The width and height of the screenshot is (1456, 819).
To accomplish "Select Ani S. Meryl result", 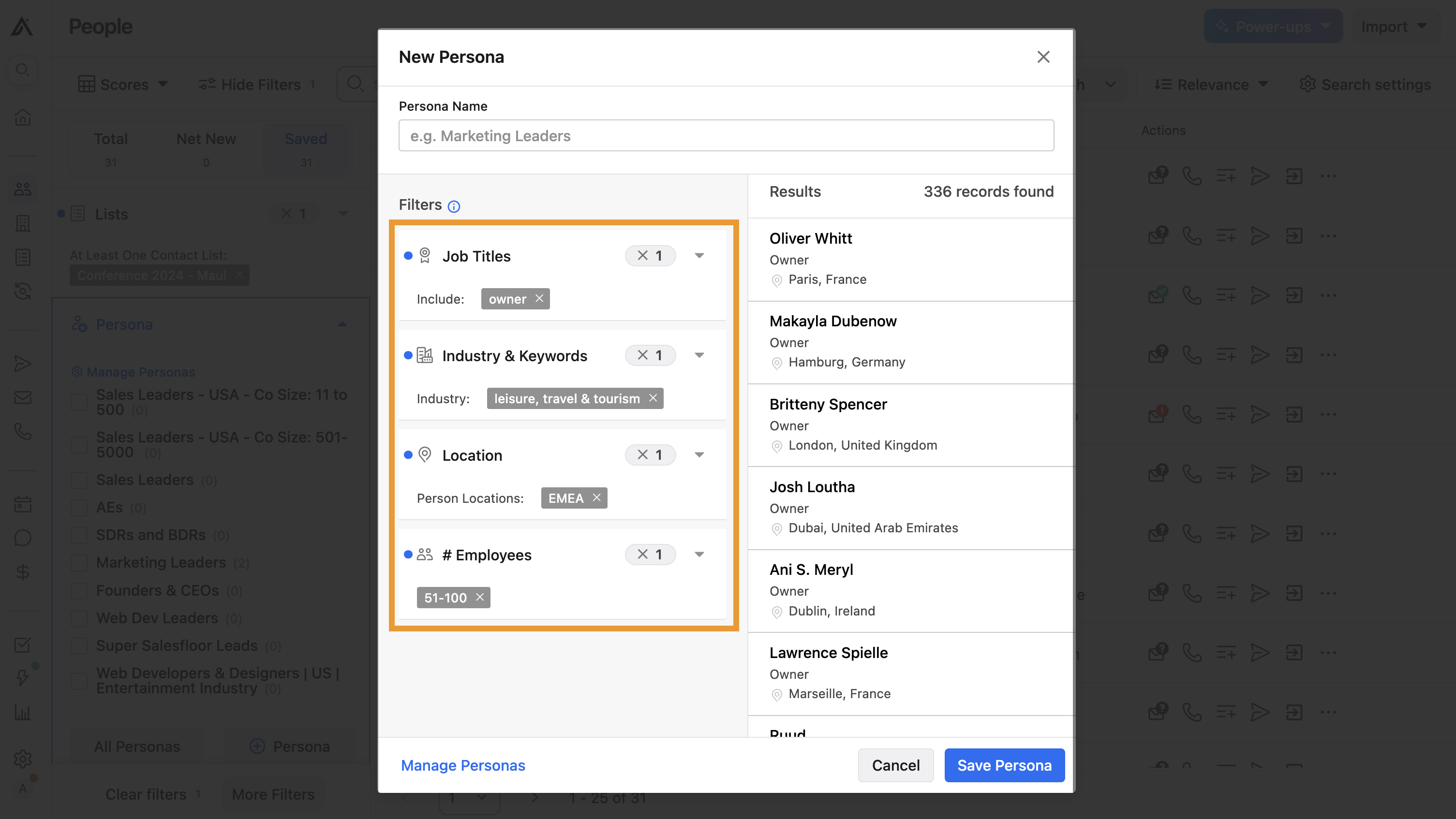I will [911, 591].
